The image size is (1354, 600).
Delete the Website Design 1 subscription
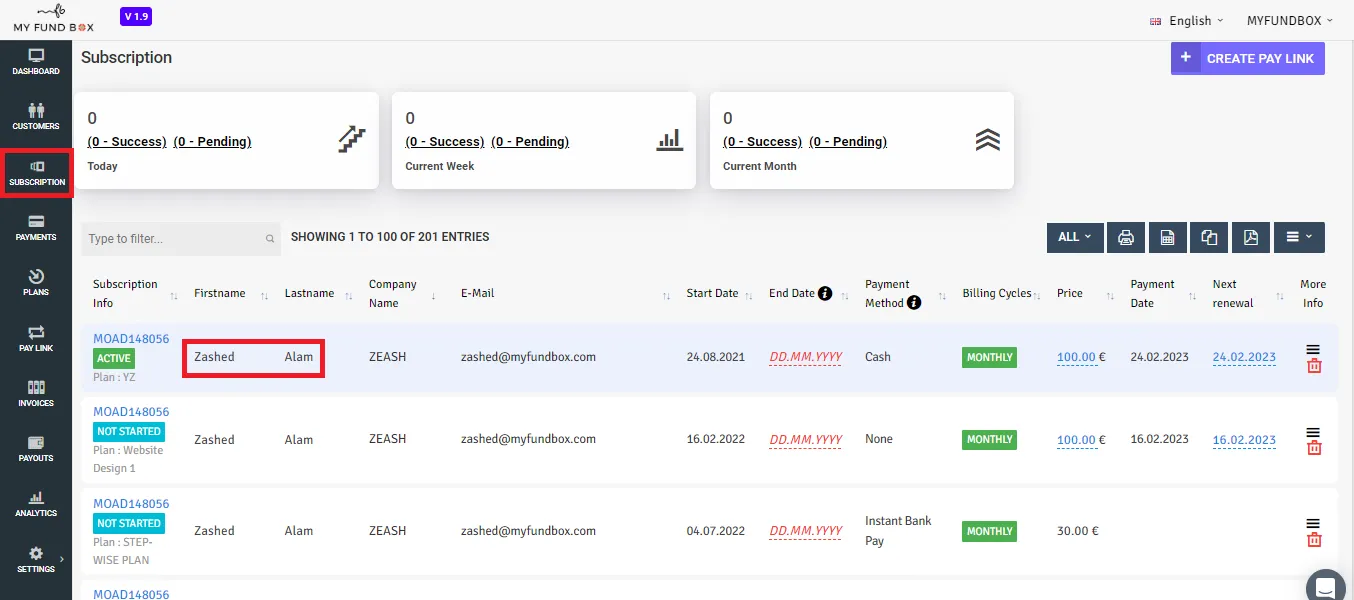pyautogui.click(x=1314, y=448)
